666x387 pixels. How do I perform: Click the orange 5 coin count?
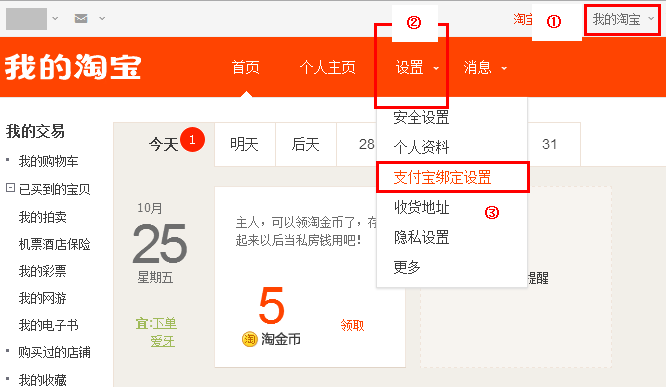(x=271, y=305)
